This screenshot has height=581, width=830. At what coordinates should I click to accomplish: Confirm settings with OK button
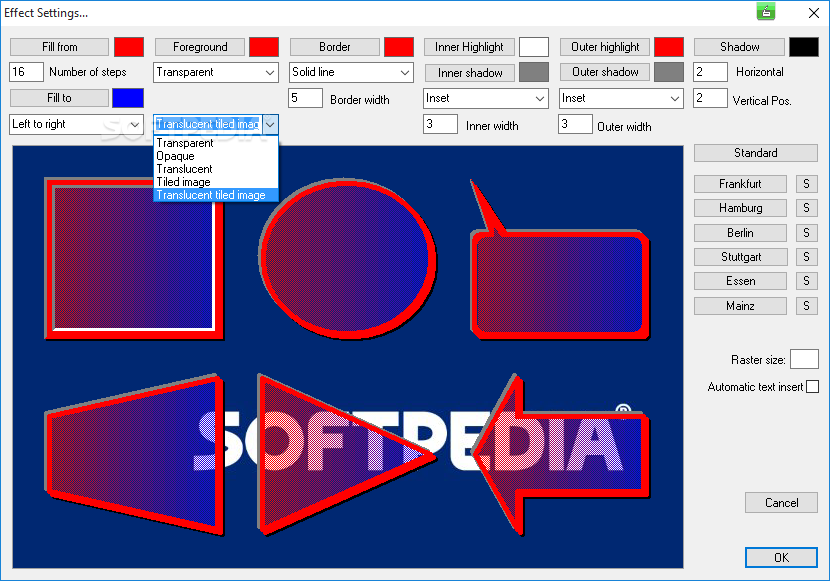click(x=781, y=557)
